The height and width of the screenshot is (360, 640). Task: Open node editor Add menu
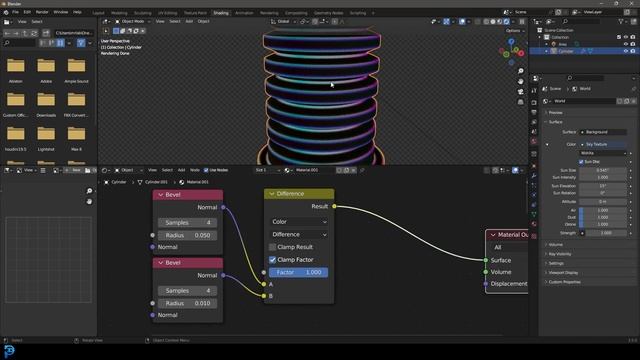coord(181,170)
